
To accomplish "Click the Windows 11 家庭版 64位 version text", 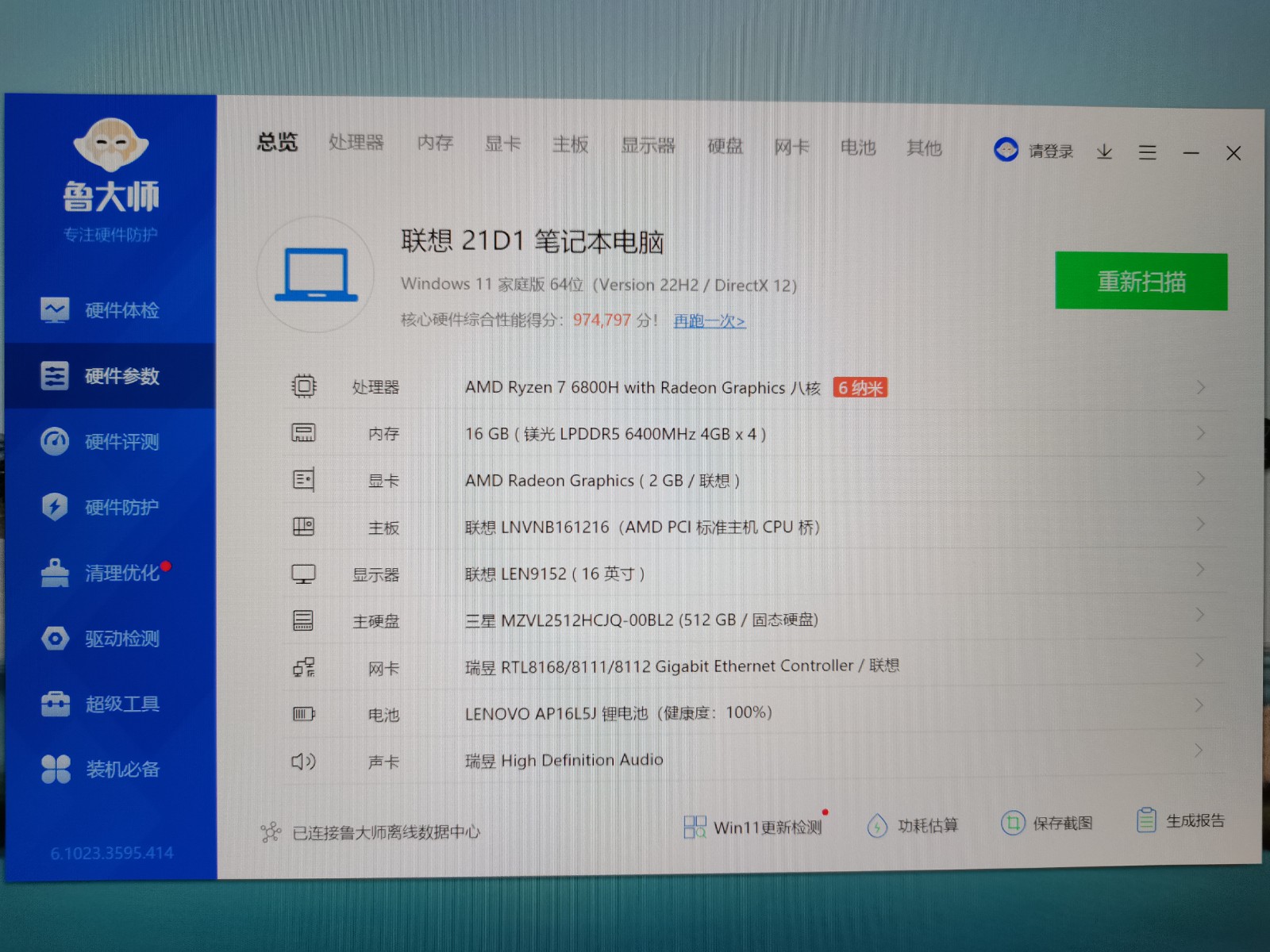I will point(598,285).
